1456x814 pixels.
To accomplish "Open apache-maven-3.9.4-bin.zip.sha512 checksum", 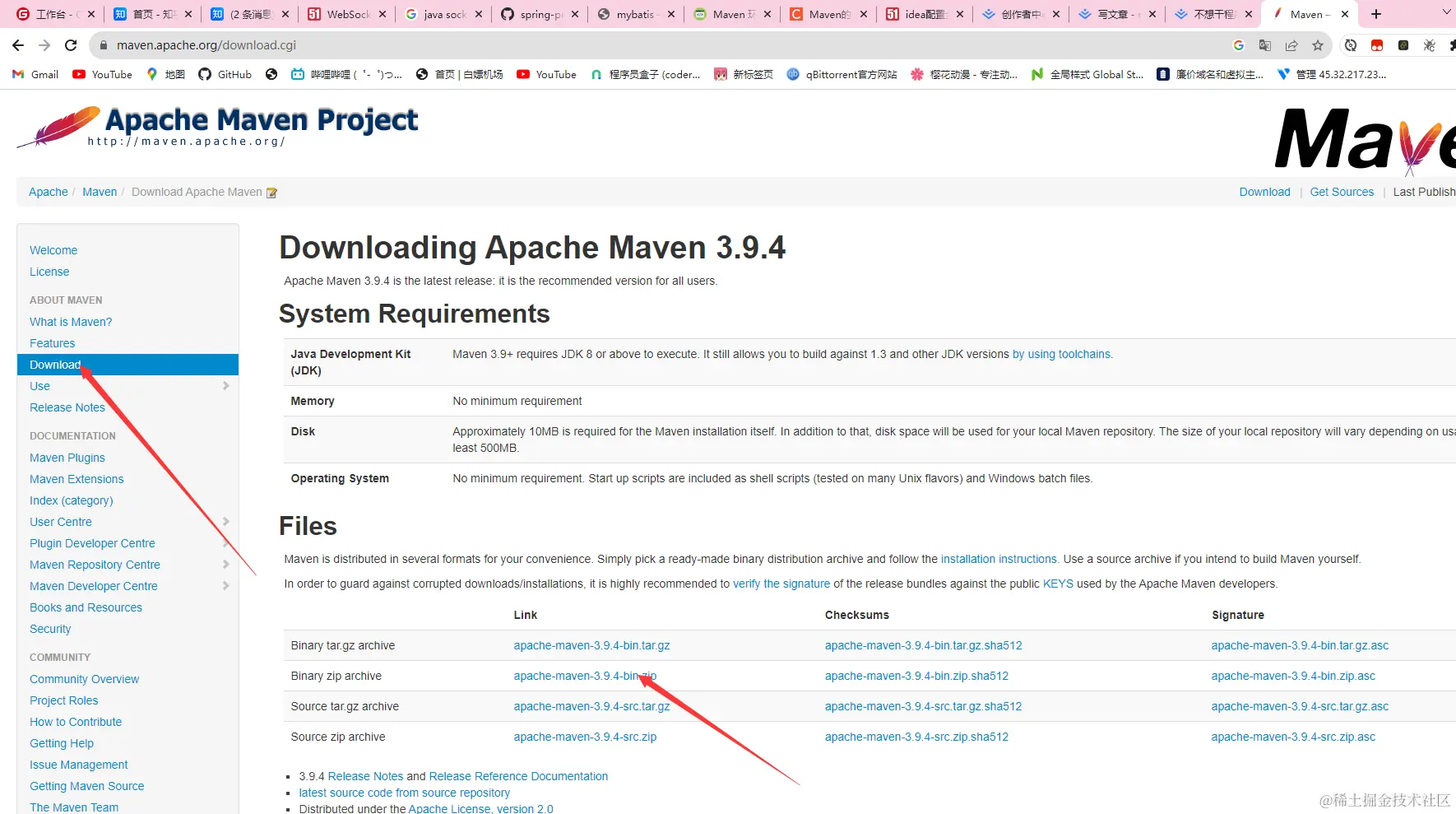I will click(x=916, y=676).
